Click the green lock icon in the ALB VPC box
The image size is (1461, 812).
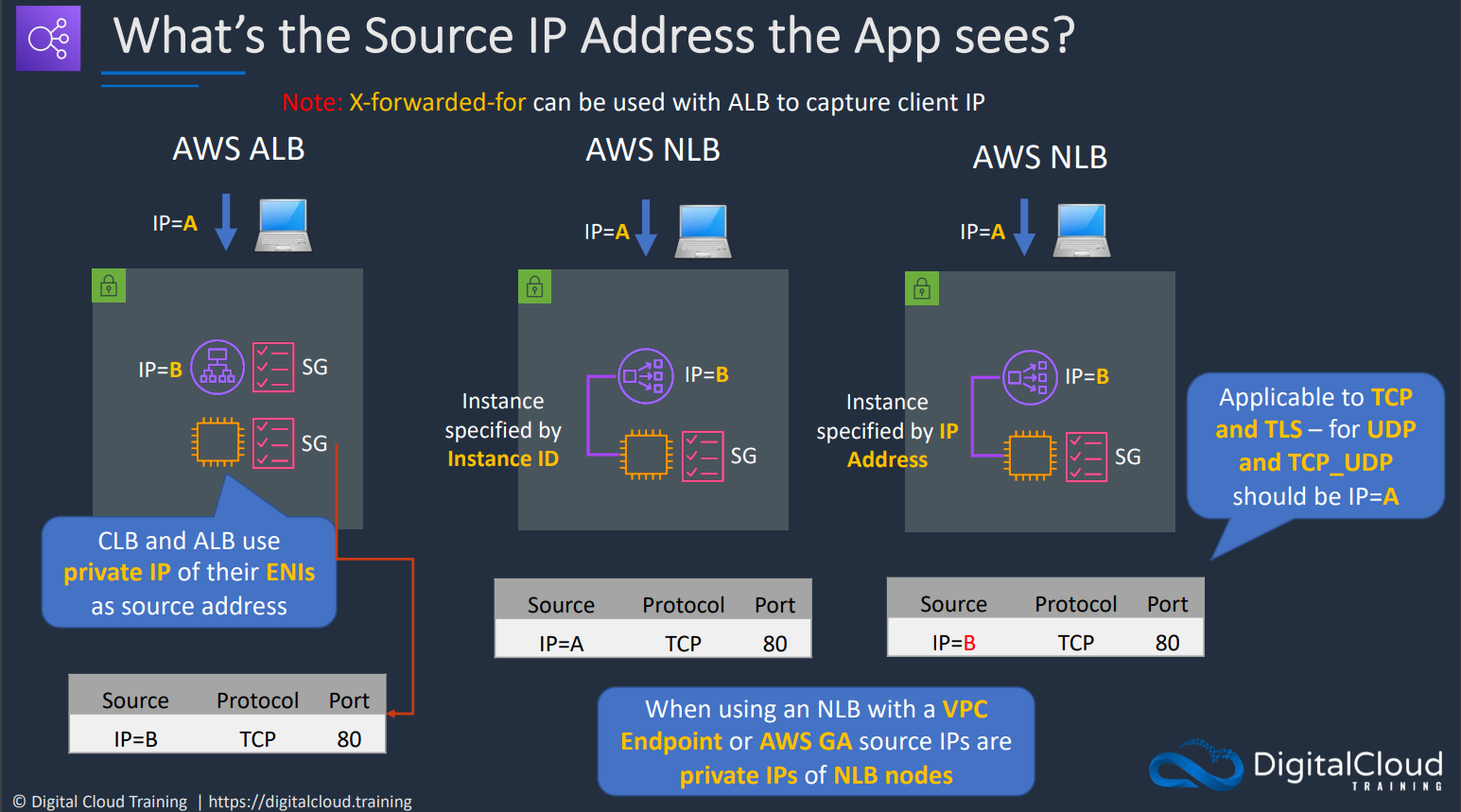[109, 285]
